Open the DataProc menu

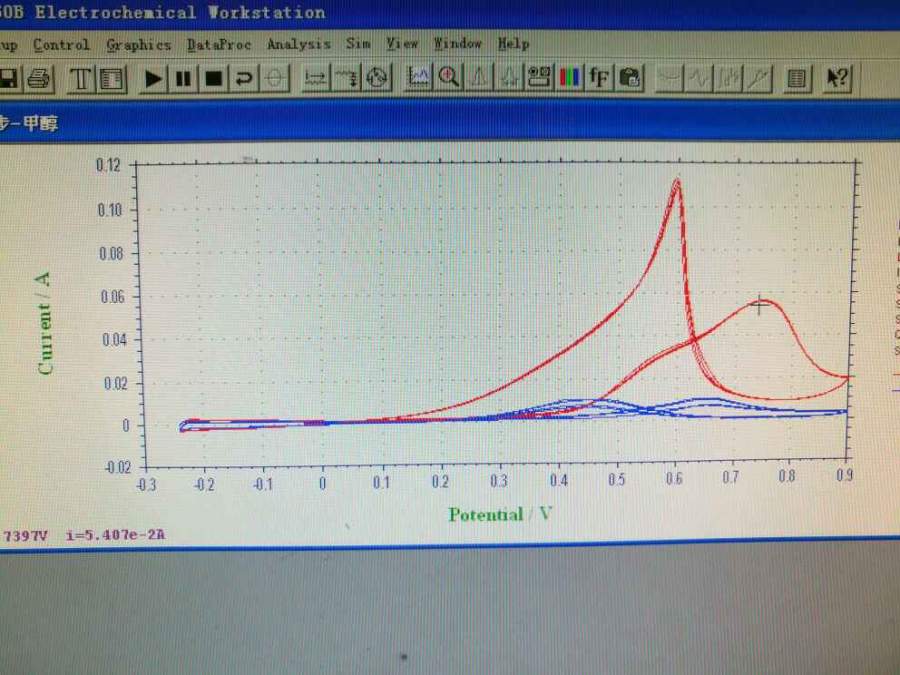(219, 45)
